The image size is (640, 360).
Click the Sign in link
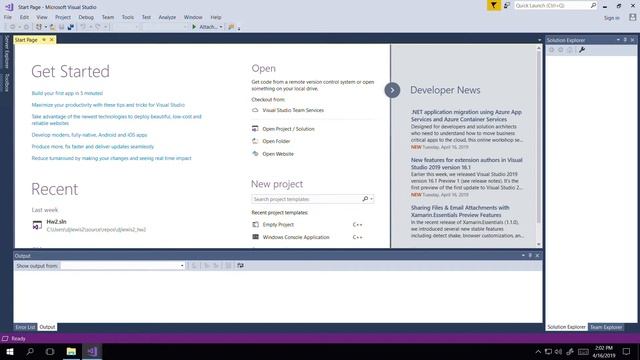(611, 18)
